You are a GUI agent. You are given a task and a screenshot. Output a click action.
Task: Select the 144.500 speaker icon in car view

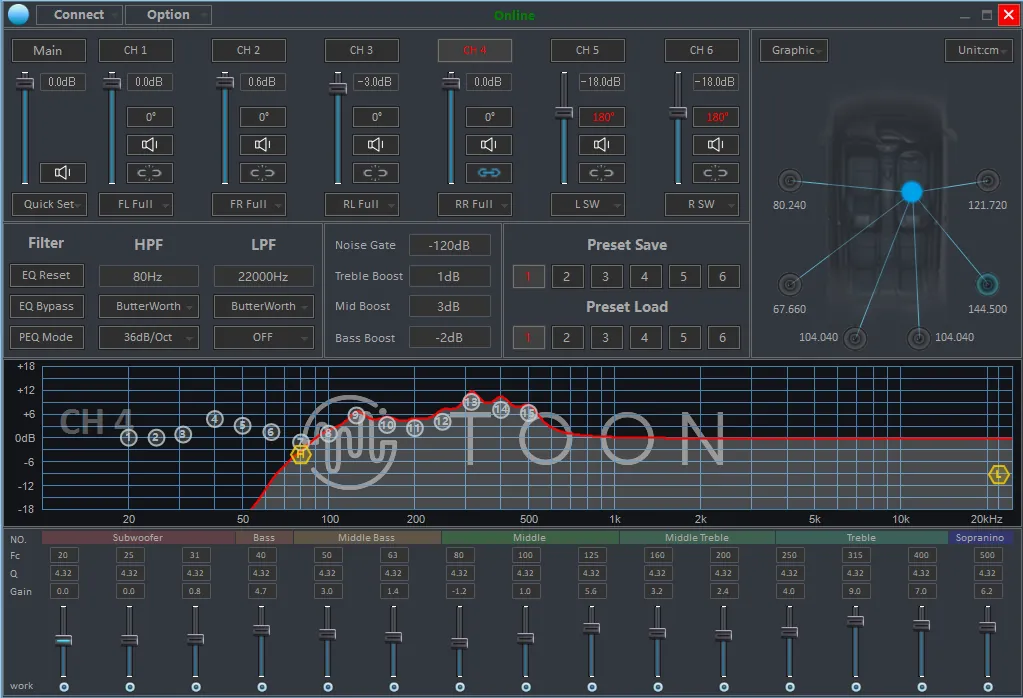click(987, 284)
